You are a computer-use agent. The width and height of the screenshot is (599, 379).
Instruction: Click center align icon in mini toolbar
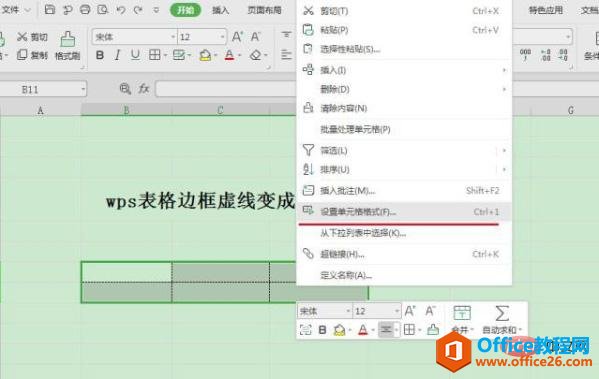(386, 329)
